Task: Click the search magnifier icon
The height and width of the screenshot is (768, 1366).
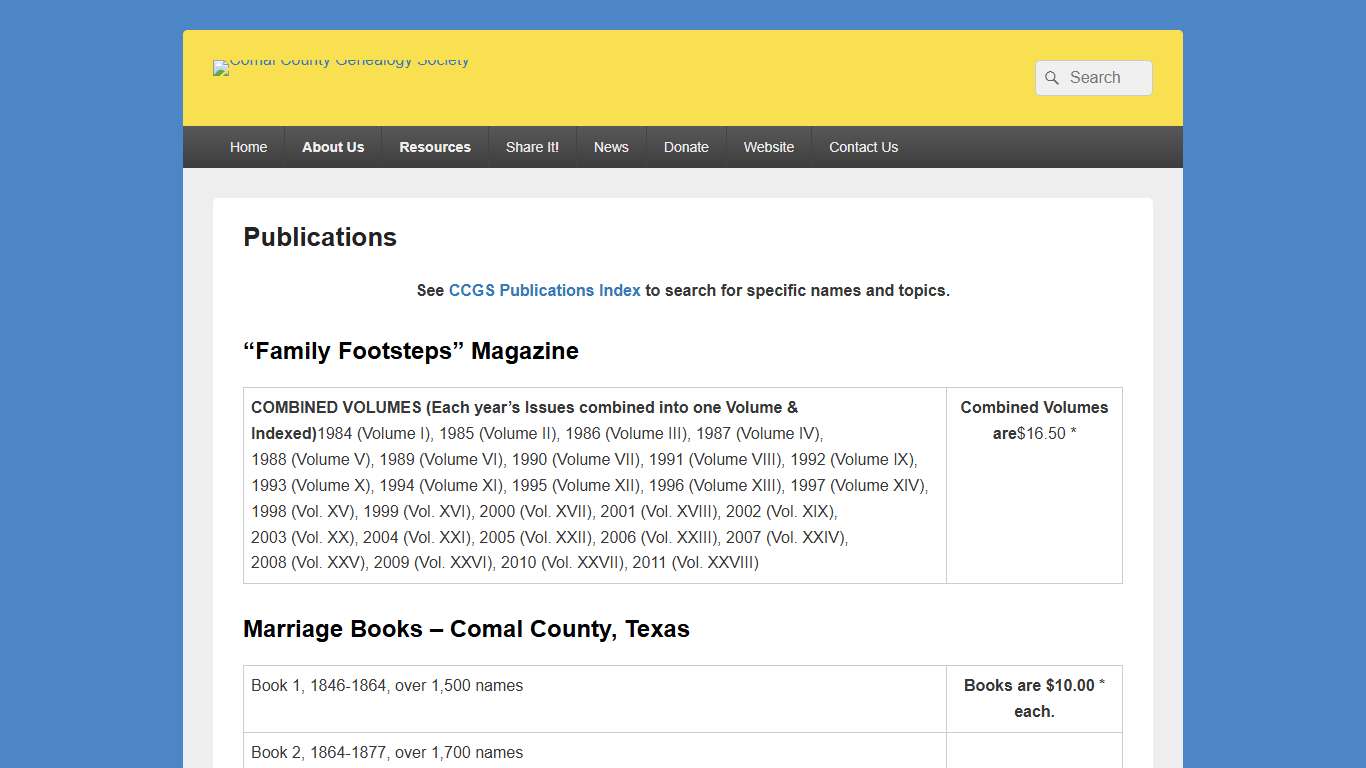Action: pyautogui.click(x=1051, y=78)
